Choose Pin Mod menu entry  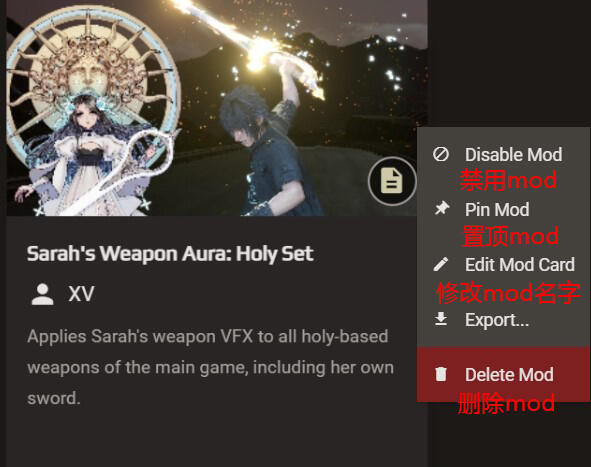click(x=504, y=209)
